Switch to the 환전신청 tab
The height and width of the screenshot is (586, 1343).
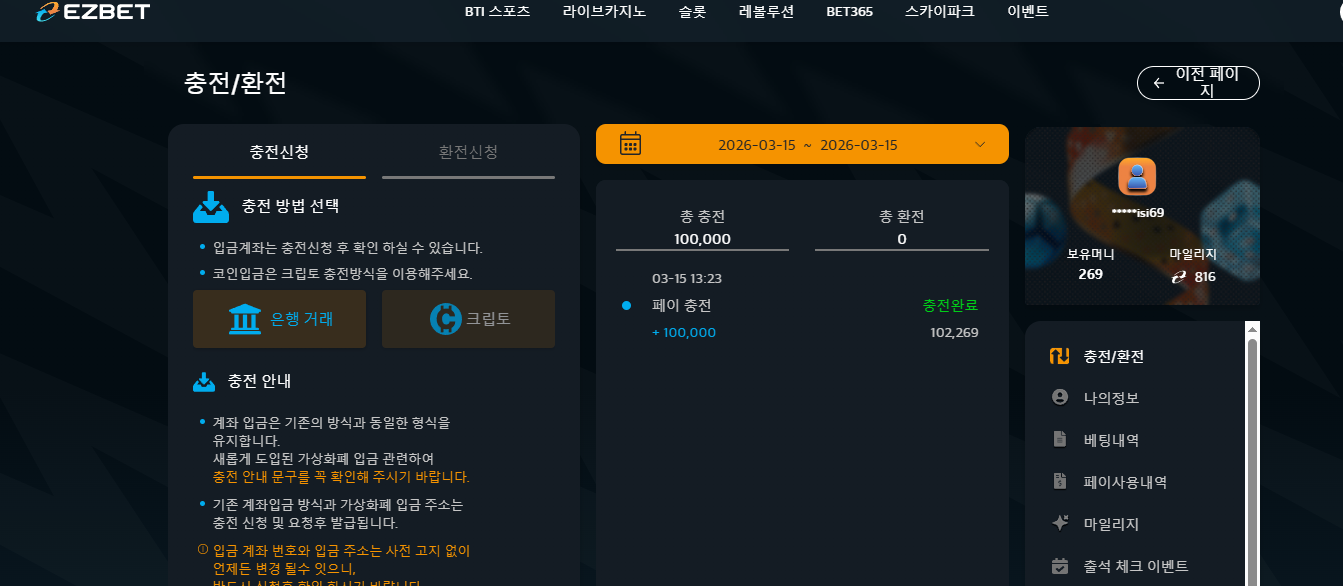tap(468, 152)
